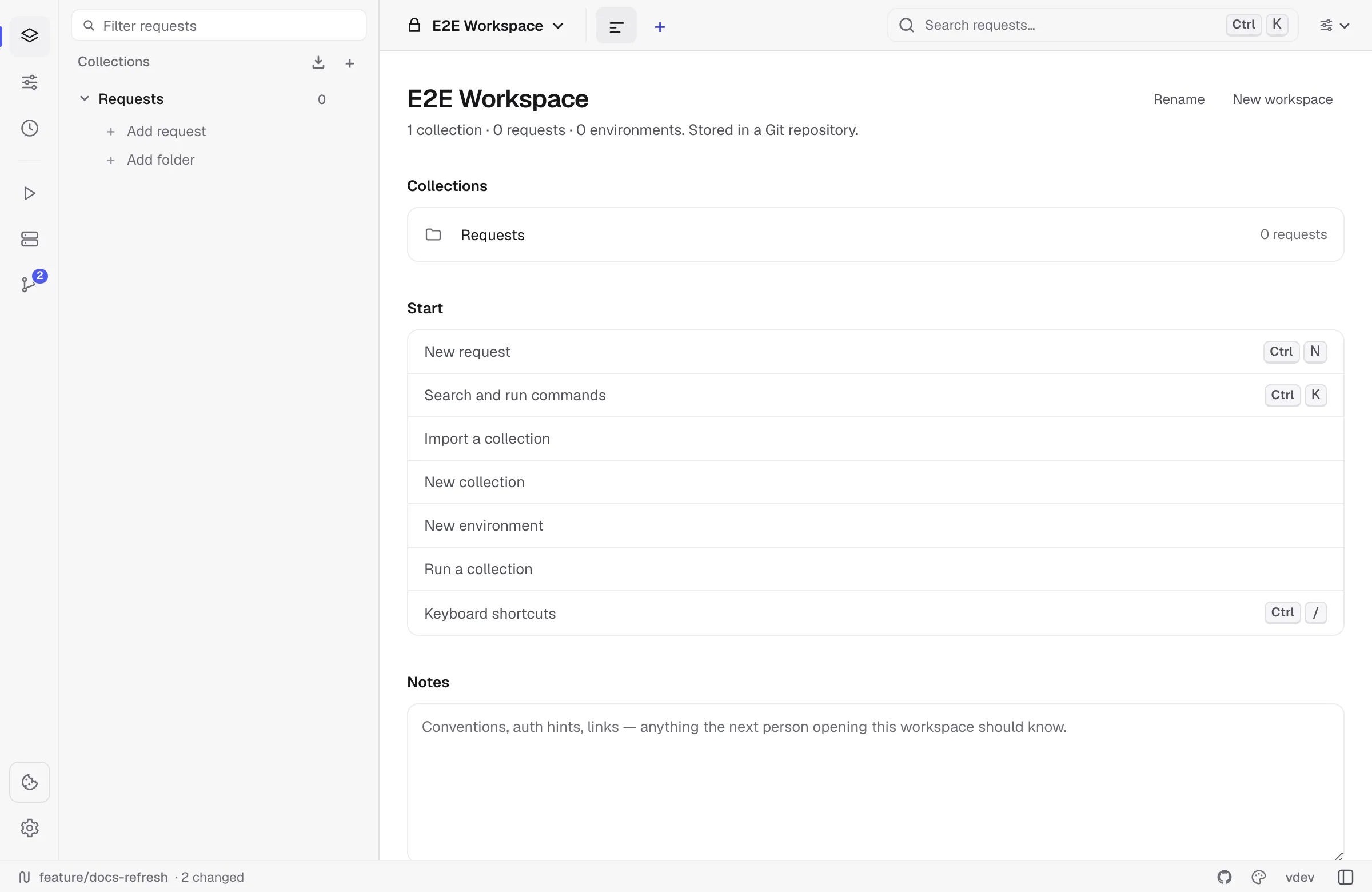Open a new tab with blue plus

tap(660, 27)
